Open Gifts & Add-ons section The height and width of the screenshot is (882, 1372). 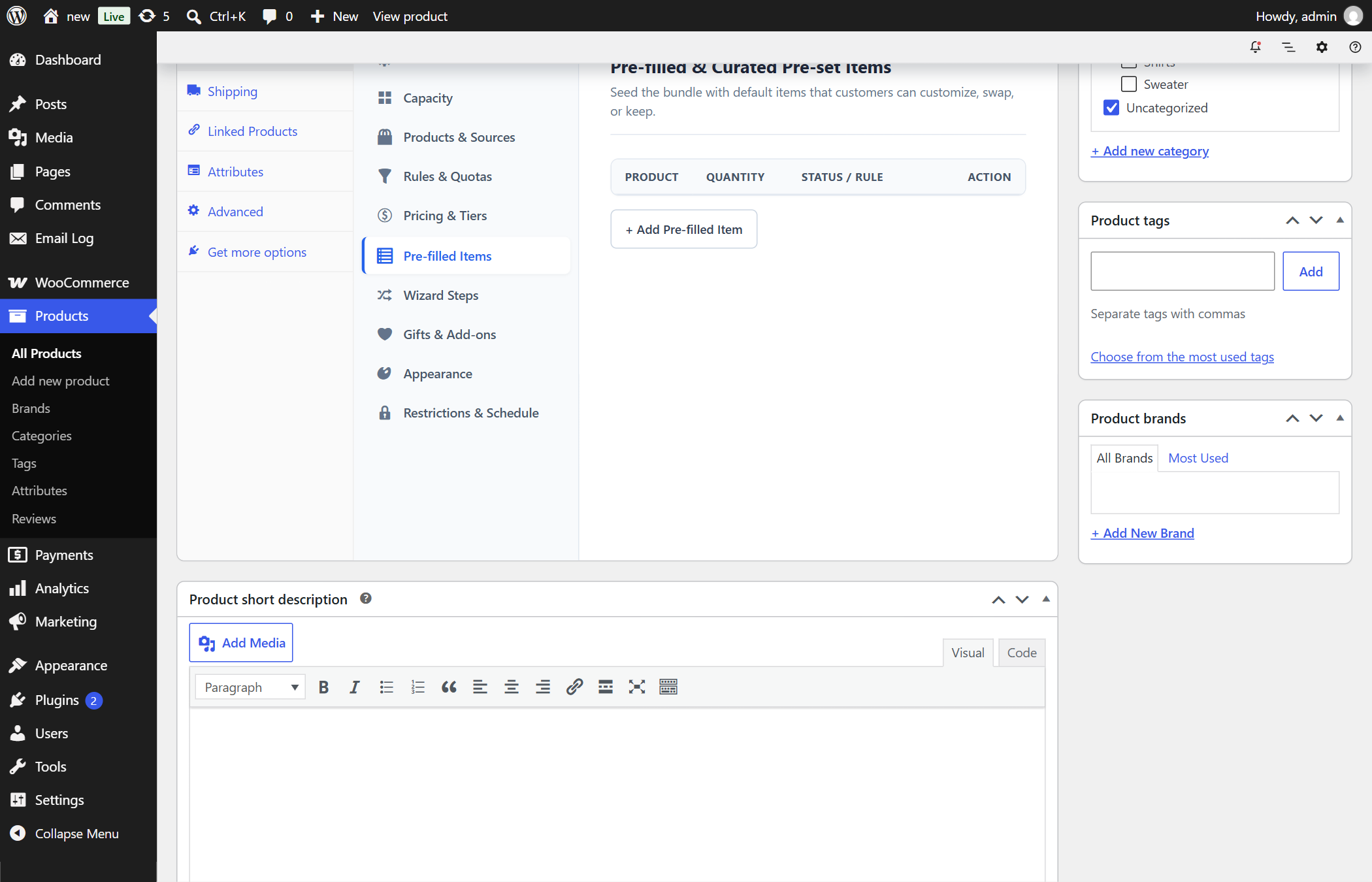pos(466,335)
